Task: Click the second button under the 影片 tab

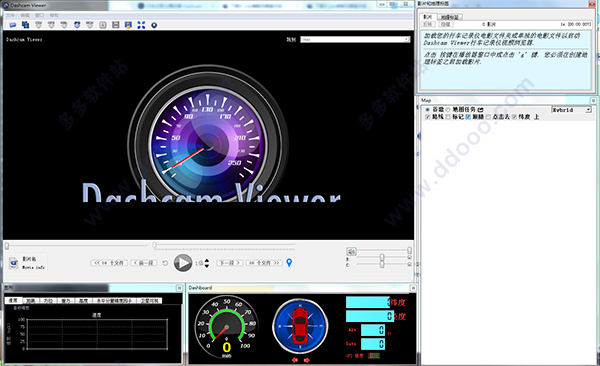Action: pos(445,24)
